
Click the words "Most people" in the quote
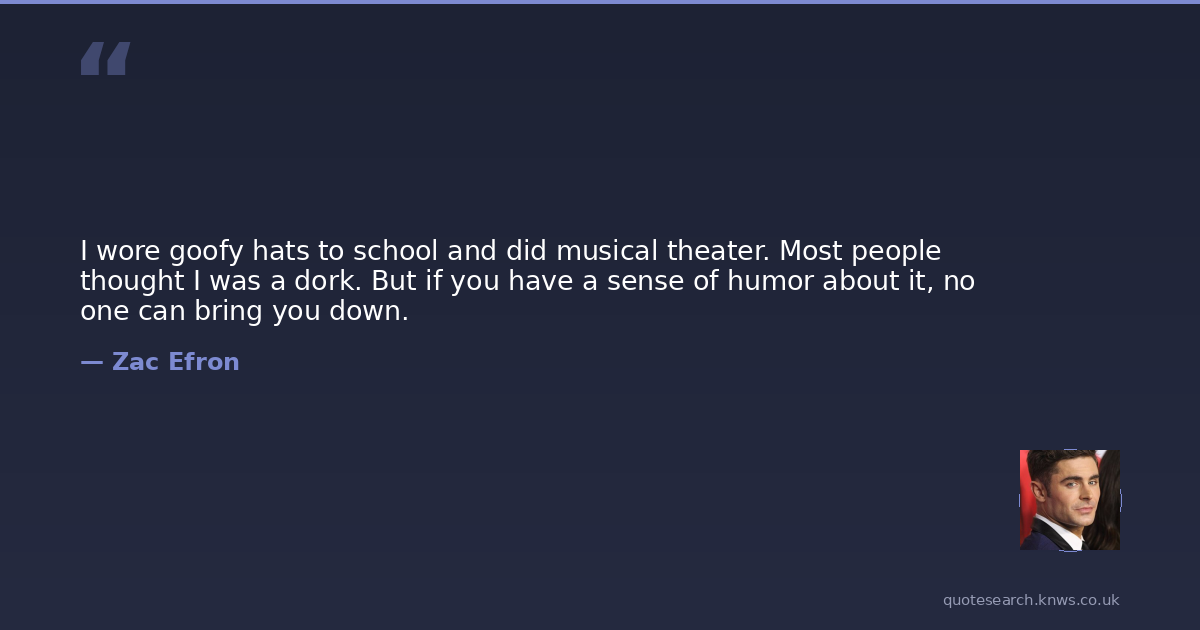(x=860, y=251)
